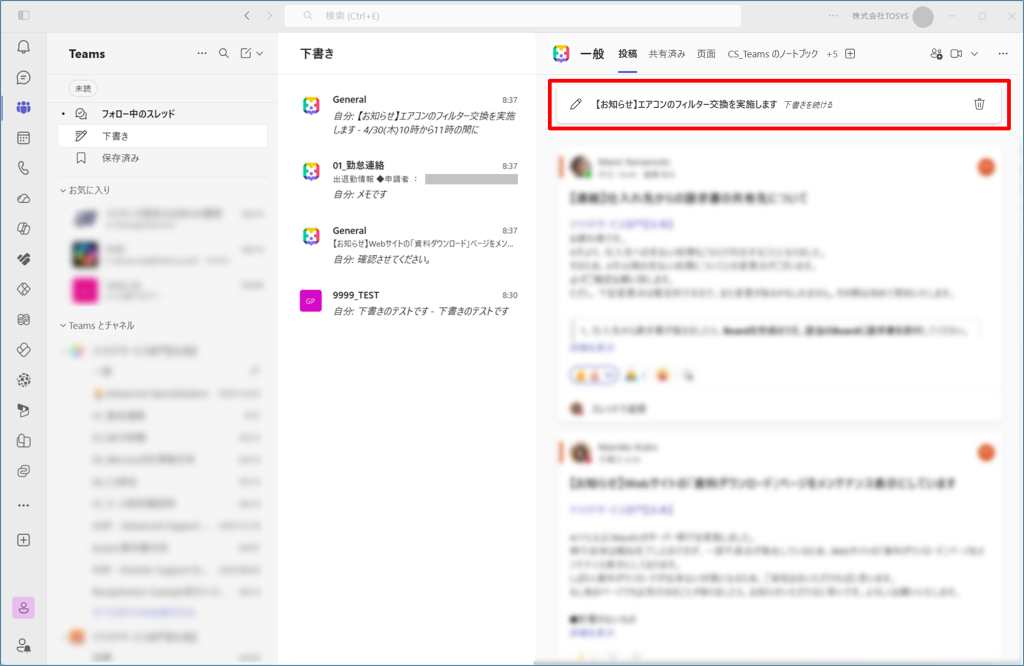
Task: Open the dropdown next to the camera icon
Action: [974, 54]
